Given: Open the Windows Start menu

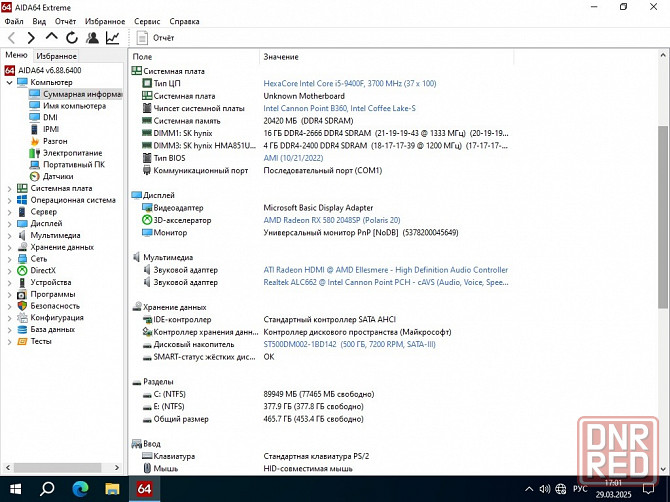Looking at the screenshot, I should [15, 489].
